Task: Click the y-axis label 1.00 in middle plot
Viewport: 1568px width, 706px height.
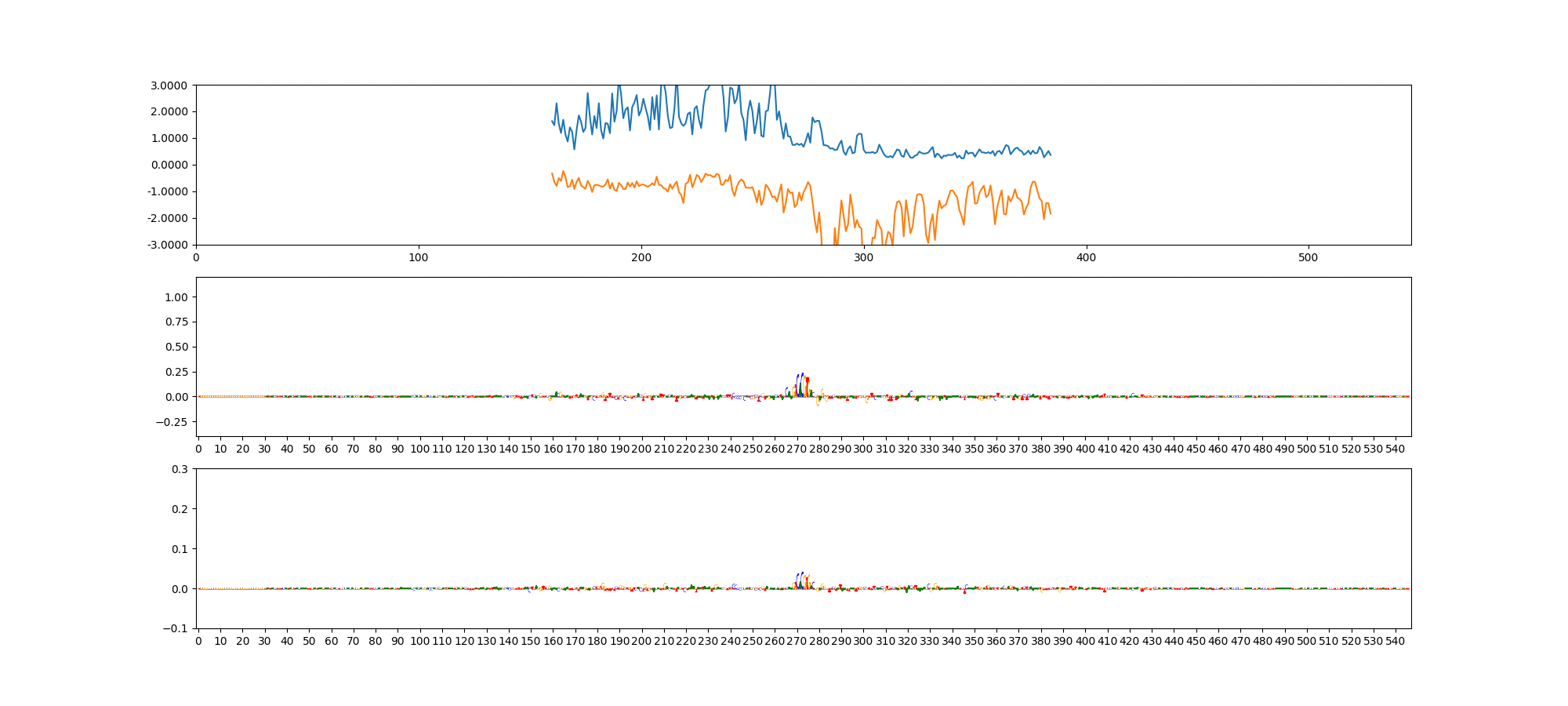Action: click(x=176, y=297)
